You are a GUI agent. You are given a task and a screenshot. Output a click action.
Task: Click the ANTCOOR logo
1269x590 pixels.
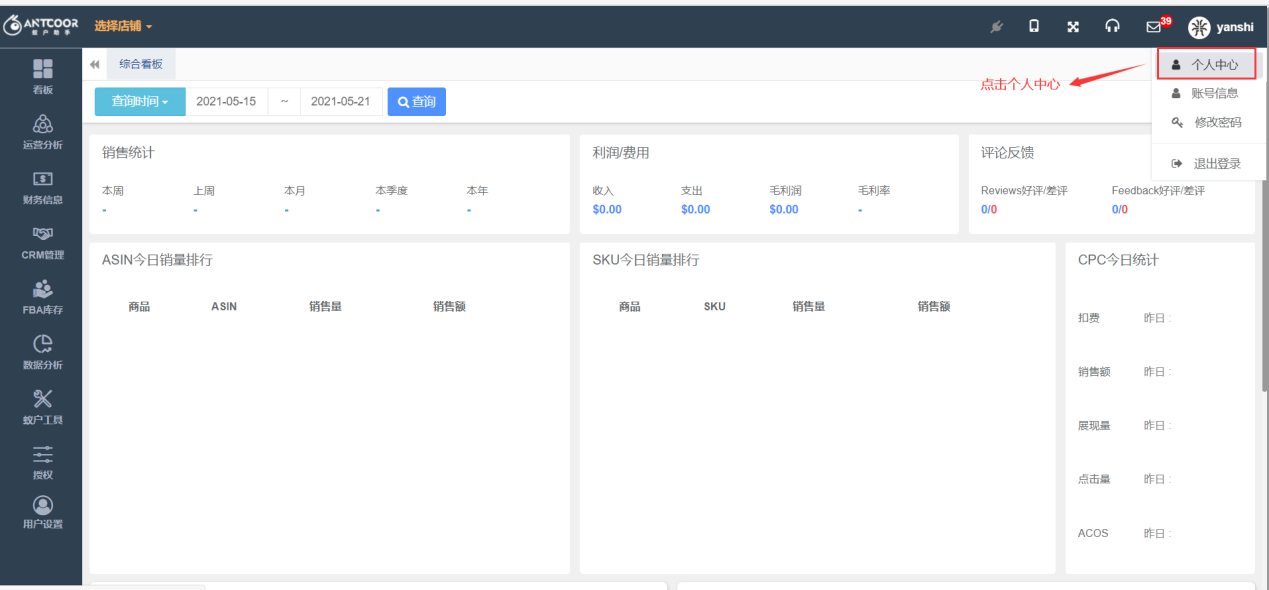[41, 26]
